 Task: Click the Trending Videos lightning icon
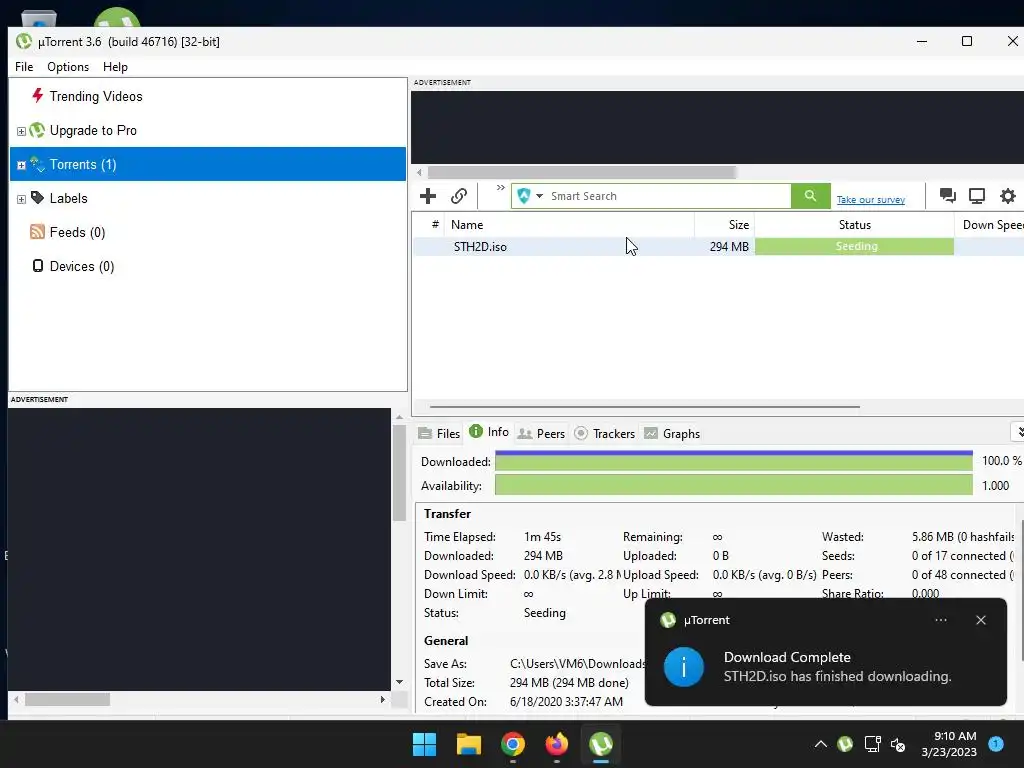tap(38, 95)
